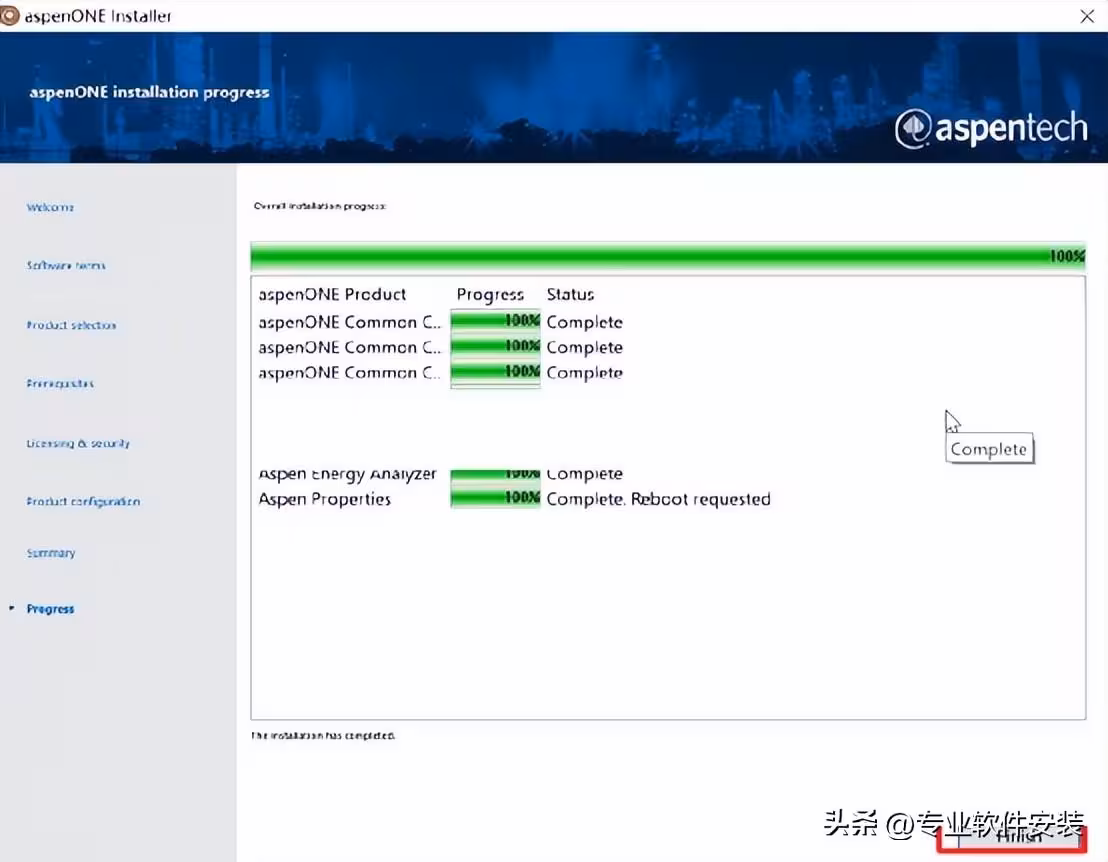Open the Prerequisites step in sidebar
This screenshot has height=862, width=1108.
pyautogui.click(x=60, y=384)
